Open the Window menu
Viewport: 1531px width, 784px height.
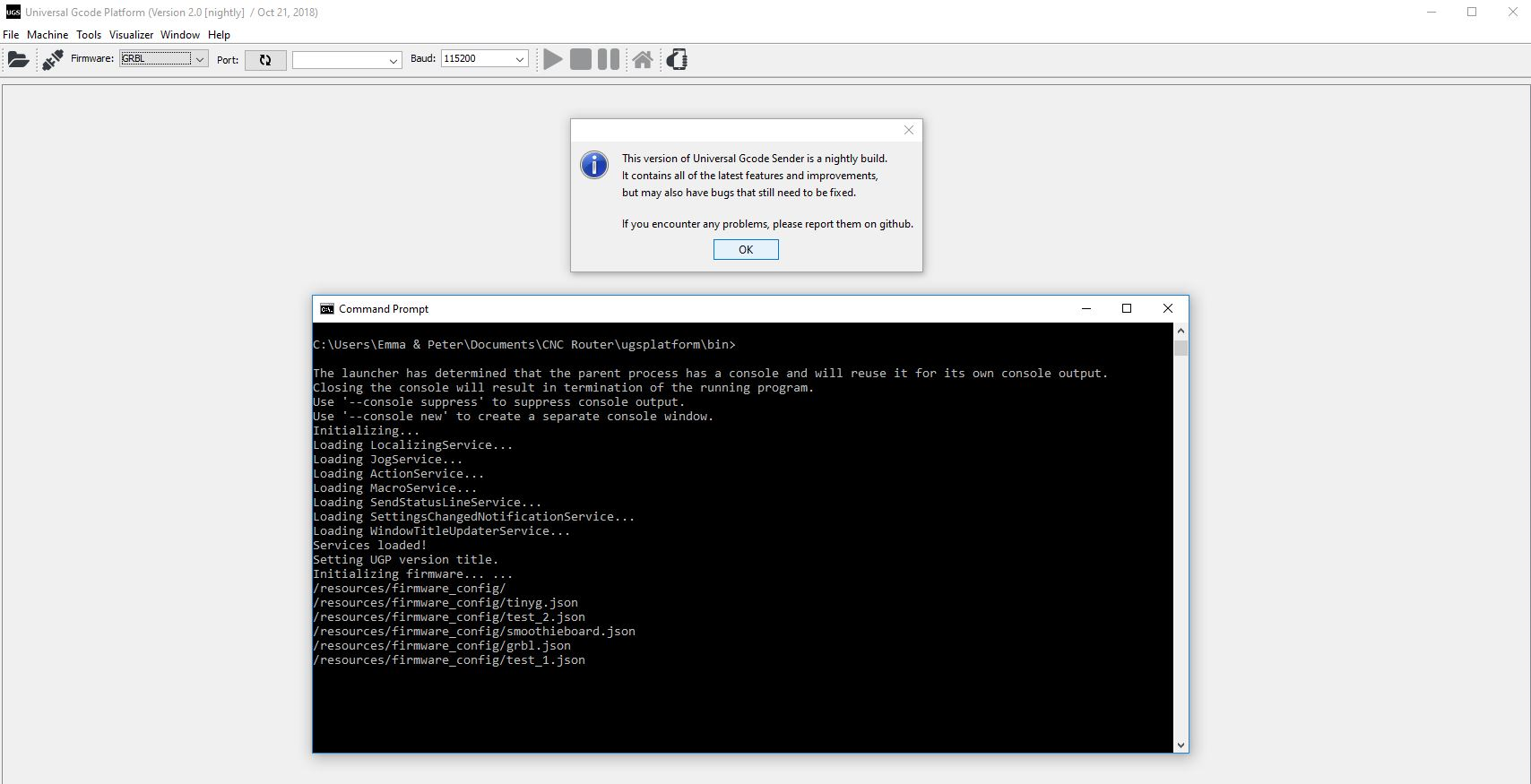click(180, 35)
